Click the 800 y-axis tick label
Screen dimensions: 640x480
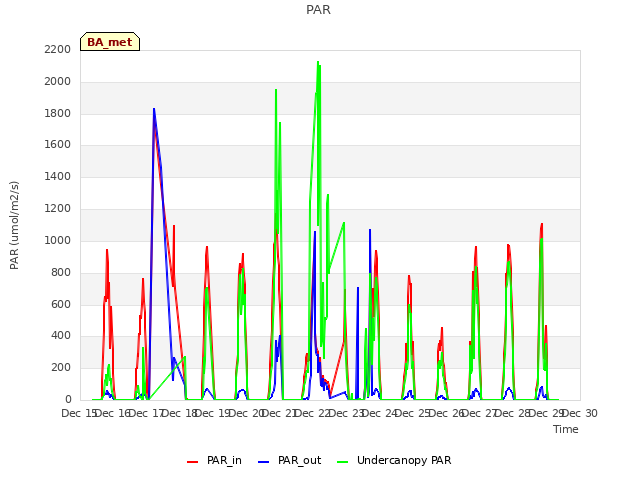pos(61,272)
